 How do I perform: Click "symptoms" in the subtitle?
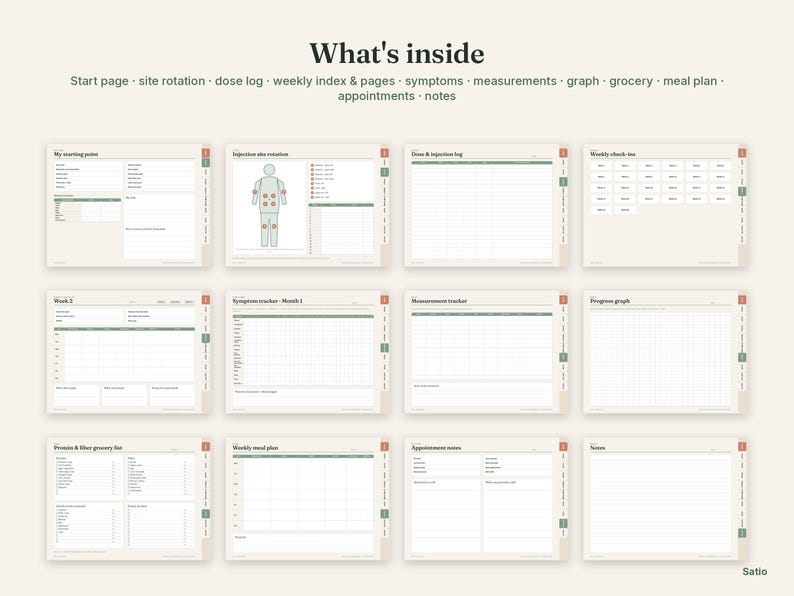tap(434, 81)
